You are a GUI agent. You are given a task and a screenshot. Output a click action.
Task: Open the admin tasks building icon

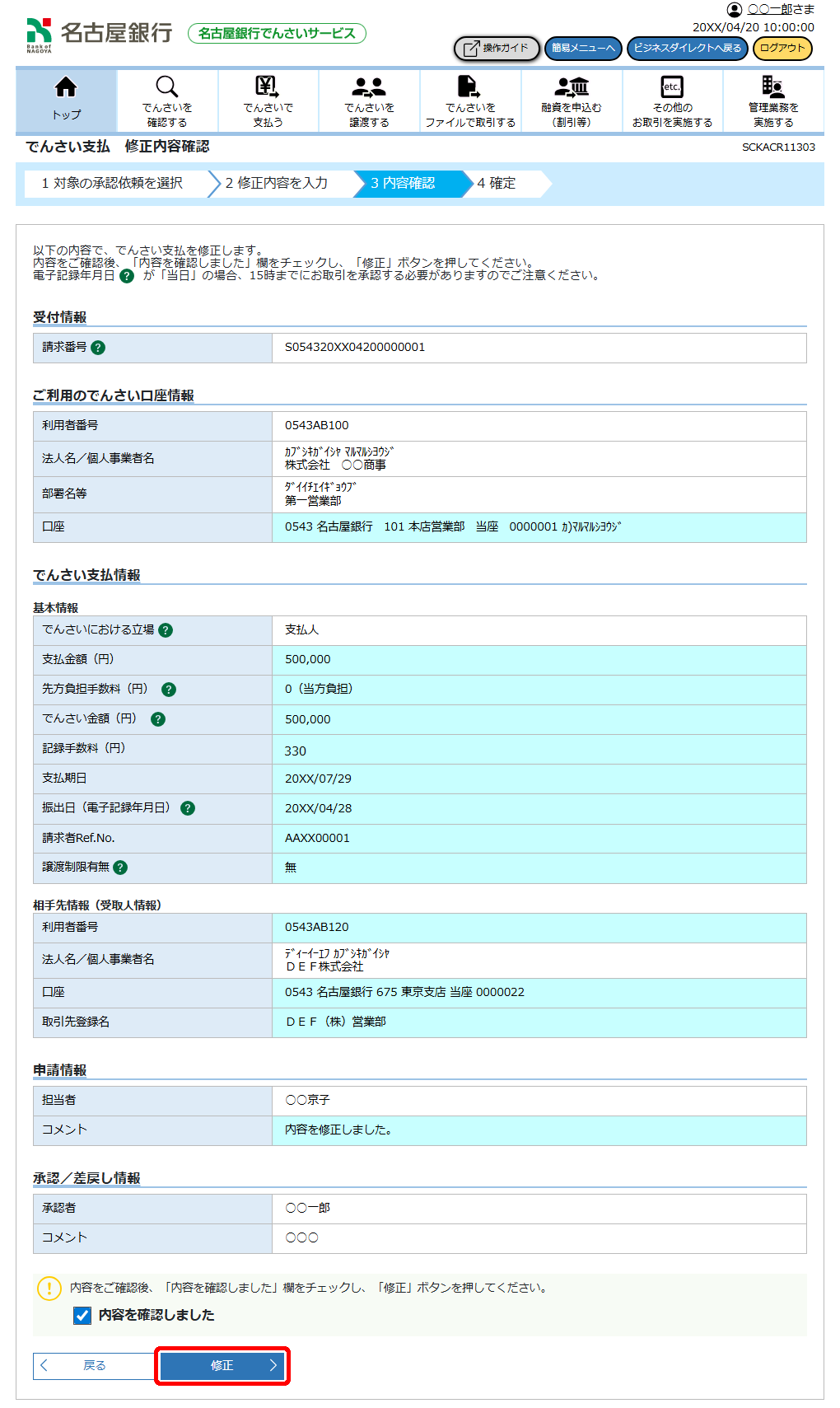click(772, 87)
